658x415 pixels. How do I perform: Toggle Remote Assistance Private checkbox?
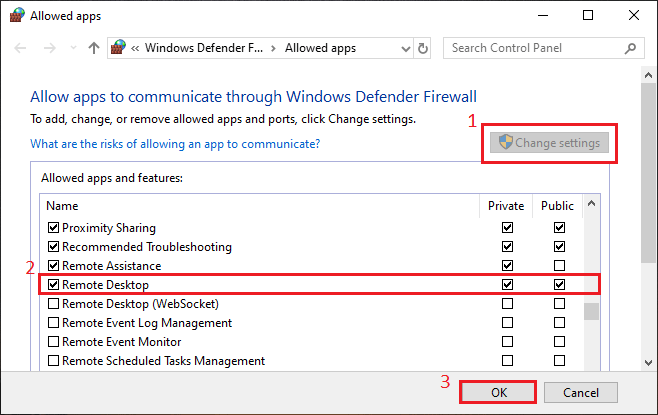point(507,266)
